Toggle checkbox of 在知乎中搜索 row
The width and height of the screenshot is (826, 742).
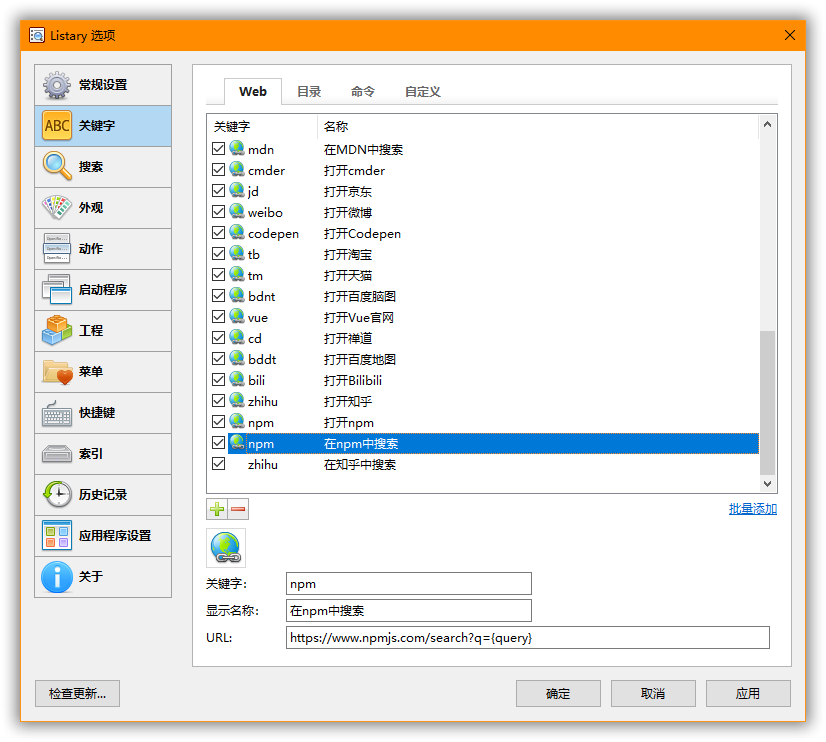[219, 464]
